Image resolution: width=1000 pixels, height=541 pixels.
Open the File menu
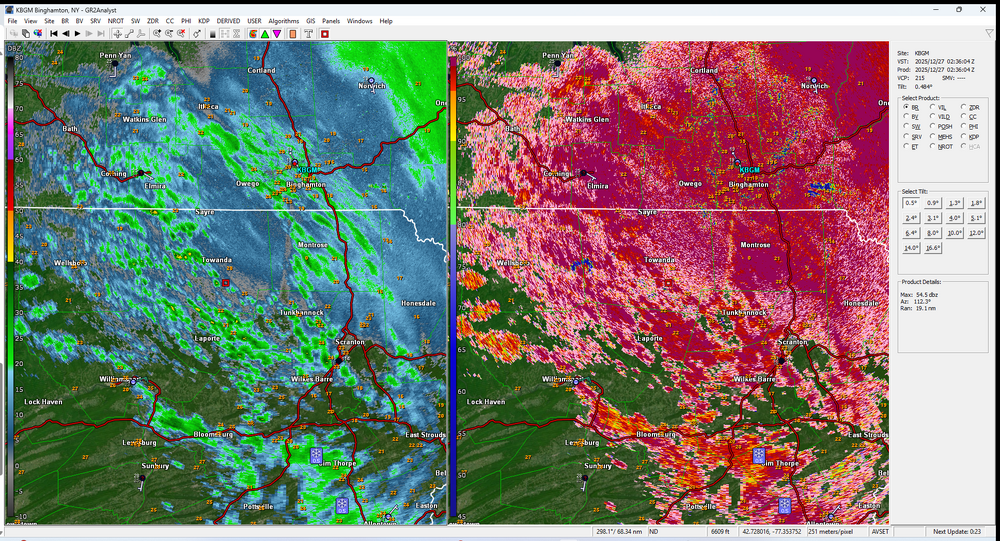(x=12, y=20)
